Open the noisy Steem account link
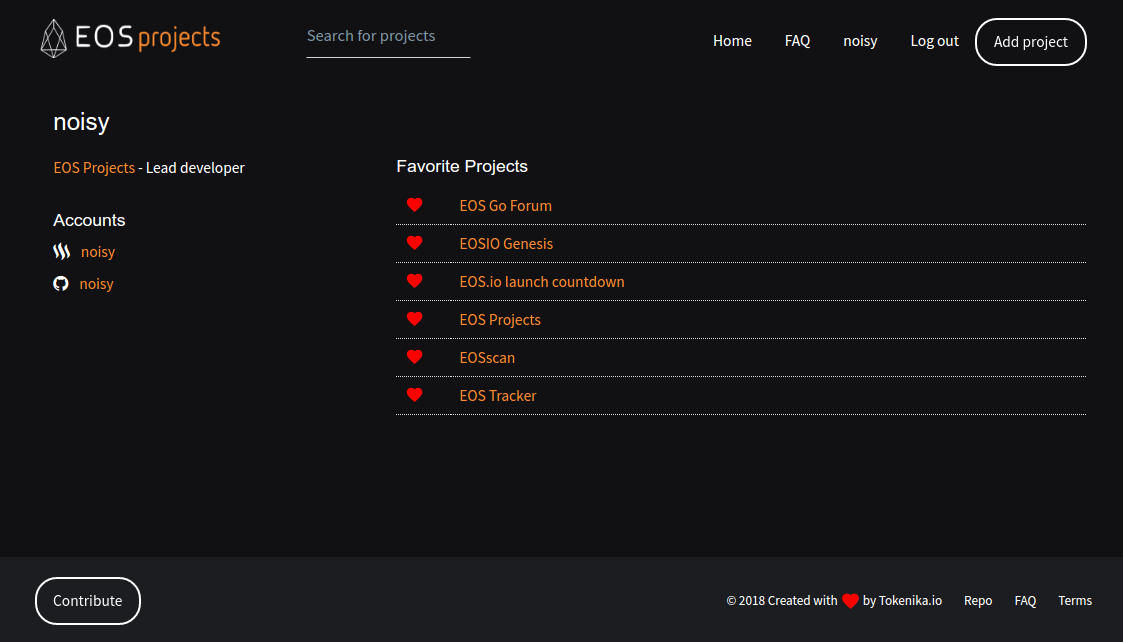This screenshot has height=642, width=1123. click(x=98, y=251)
